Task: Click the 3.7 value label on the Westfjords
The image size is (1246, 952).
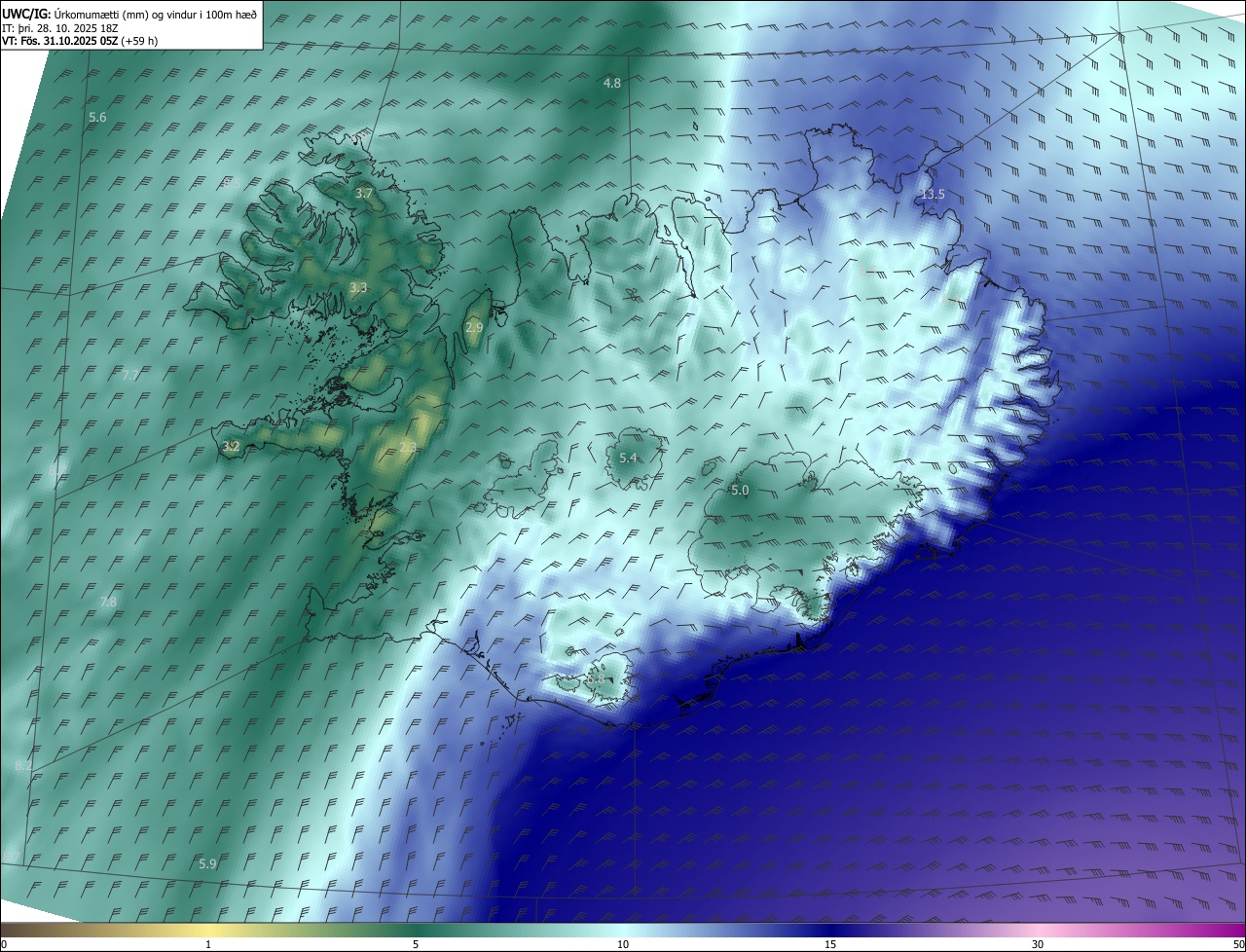Action: (x=364, y=195)
